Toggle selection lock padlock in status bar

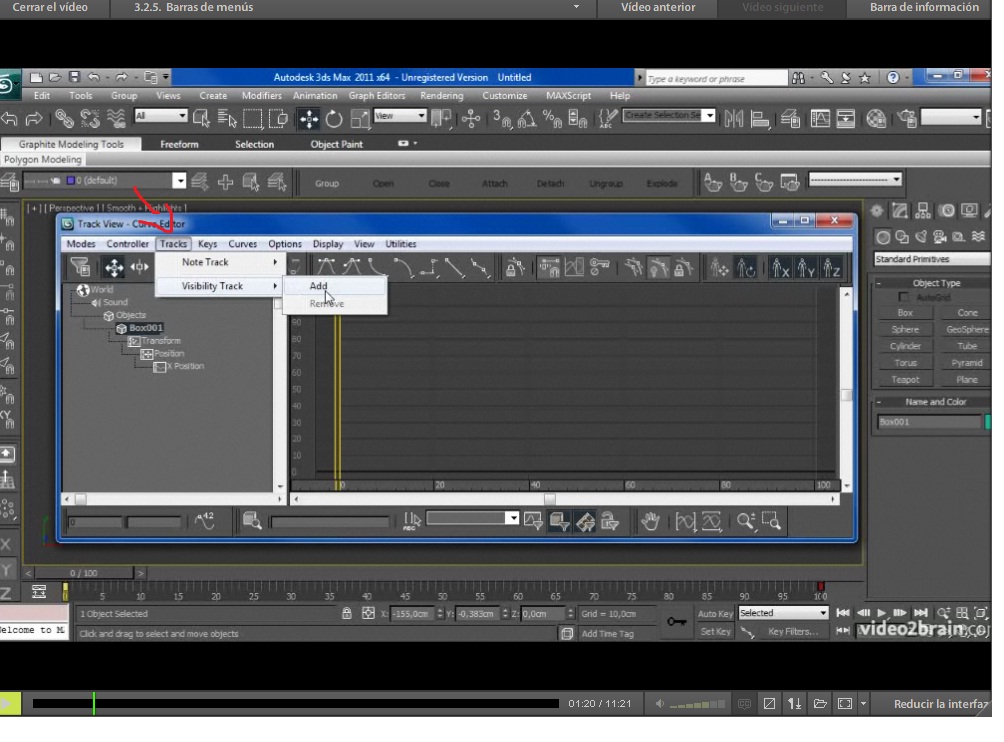(346, 613)
